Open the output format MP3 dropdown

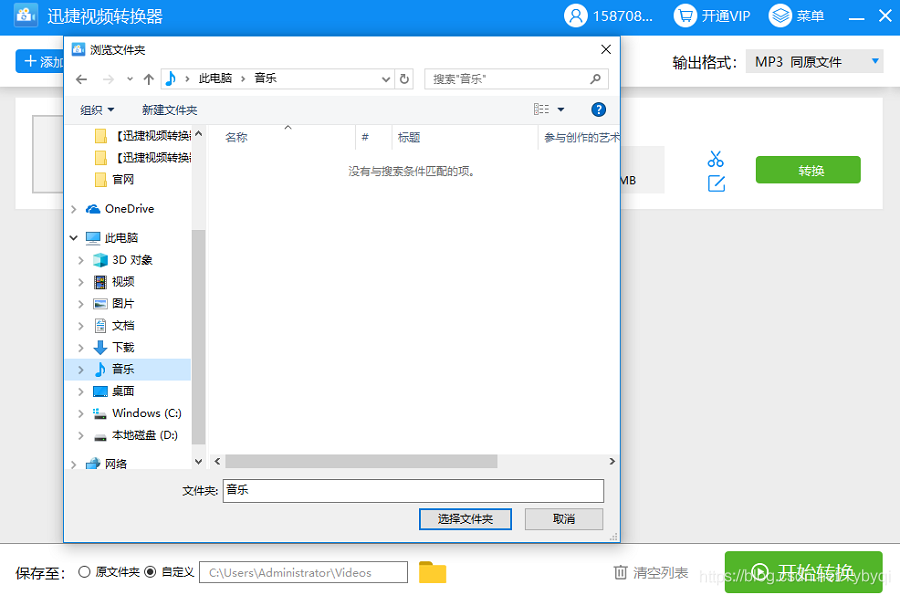tap(814, 61)
